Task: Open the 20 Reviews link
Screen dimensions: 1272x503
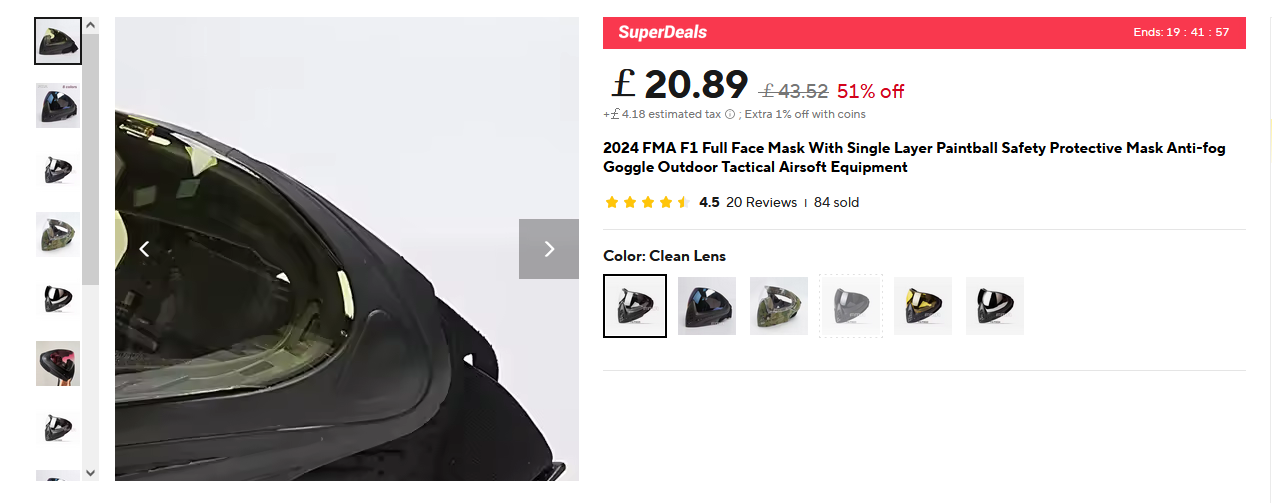Action: pyautogui.click(x=761, y=202)
